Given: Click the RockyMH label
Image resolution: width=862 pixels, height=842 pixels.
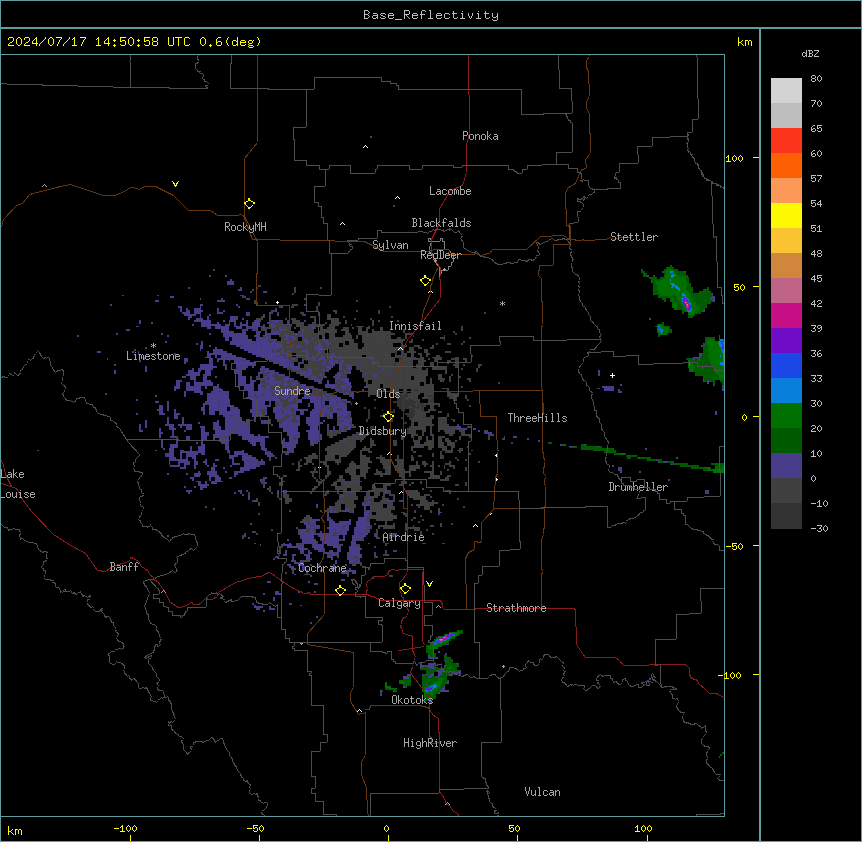Looking at the screenshot, I should click(x=245, y=227).
